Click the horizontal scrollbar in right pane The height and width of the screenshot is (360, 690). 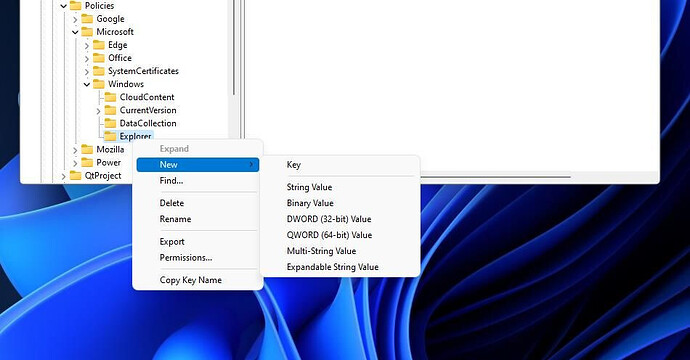pos(495,177)
